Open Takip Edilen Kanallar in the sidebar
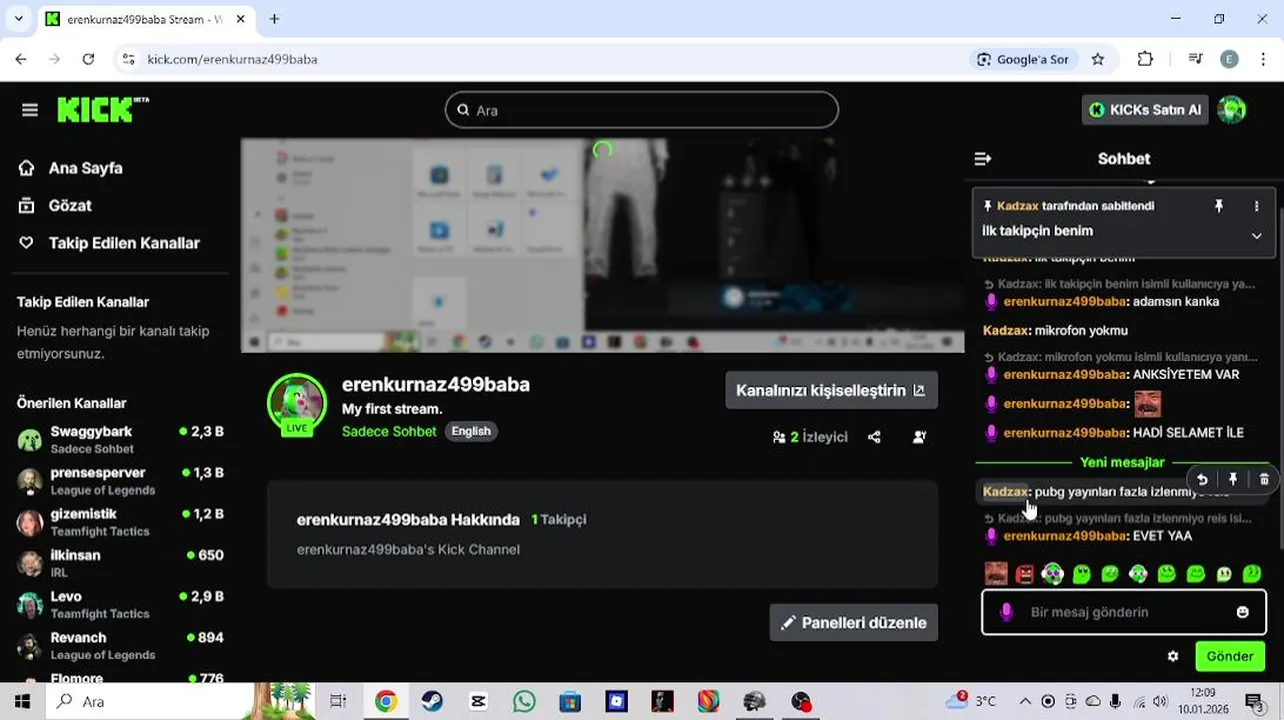The image size is (1284, 720). coord(109,243)
